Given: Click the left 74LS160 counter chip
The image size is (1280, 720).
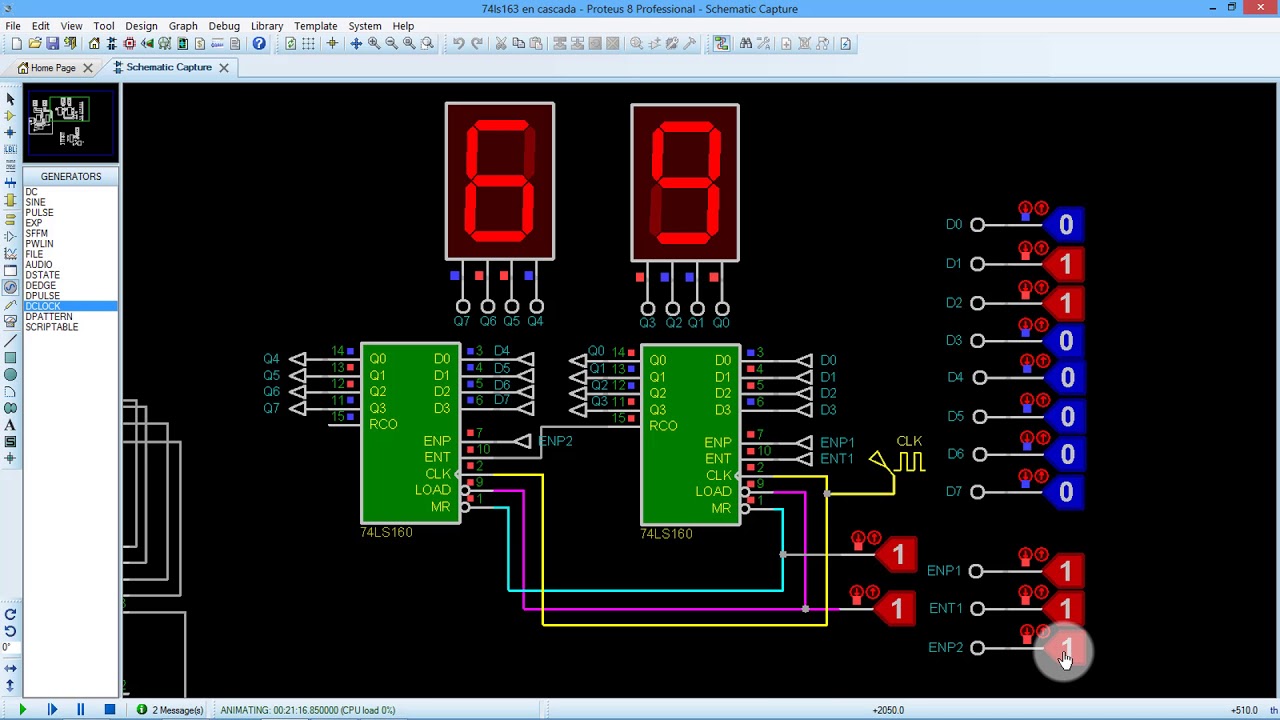Looking at the screenshot, I should coord(411,434).
